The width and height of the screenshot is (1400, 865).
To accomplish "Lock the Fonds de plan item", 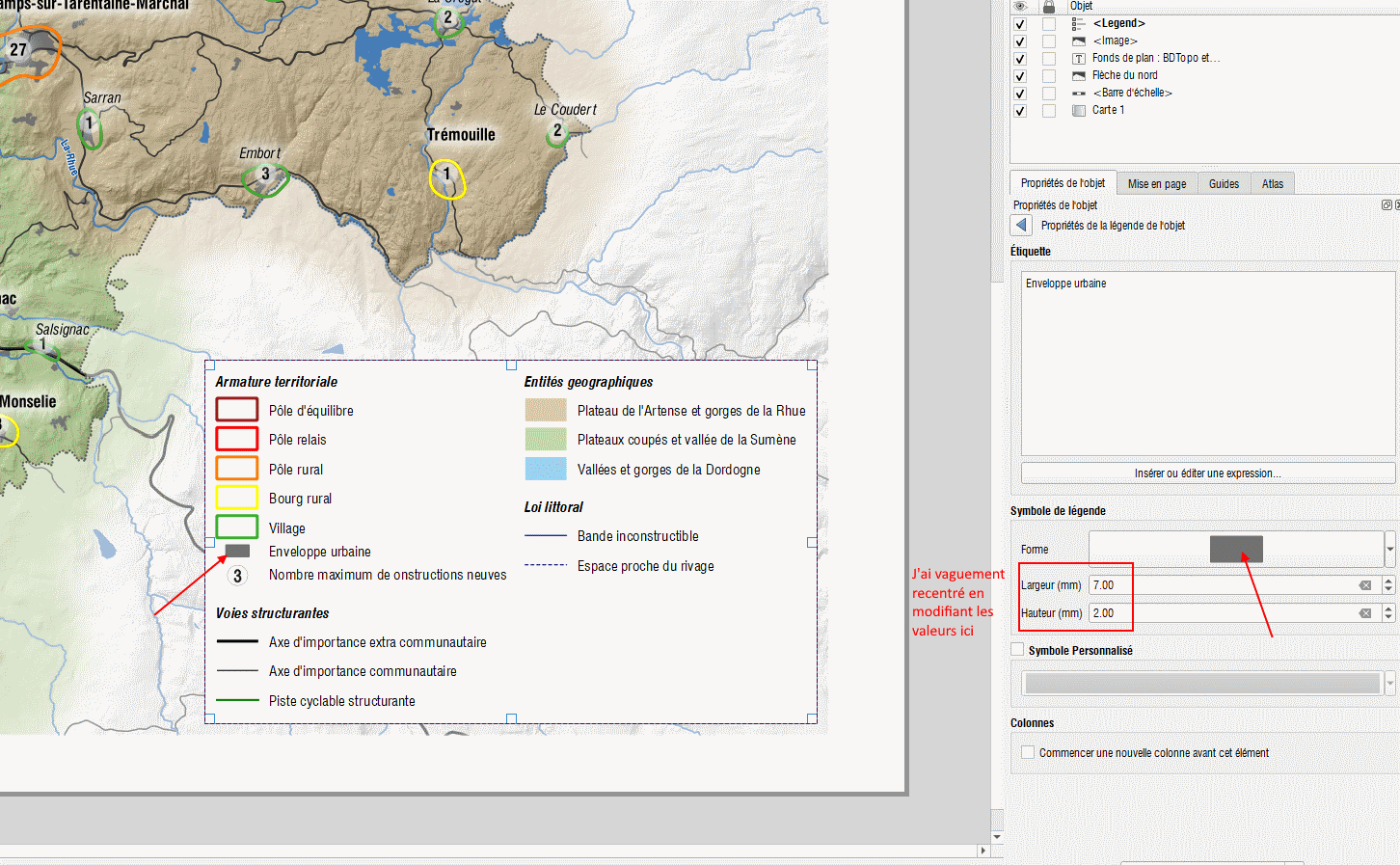I will click(x=1049, y=59).
